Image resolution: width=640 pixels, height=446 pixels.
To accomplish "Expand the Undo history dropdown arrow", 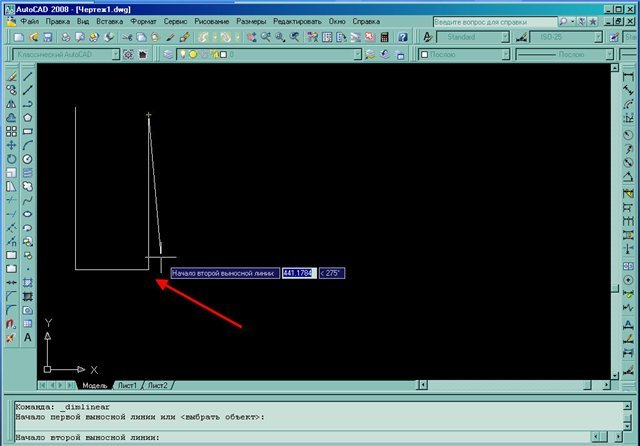I will coord(215,38).
